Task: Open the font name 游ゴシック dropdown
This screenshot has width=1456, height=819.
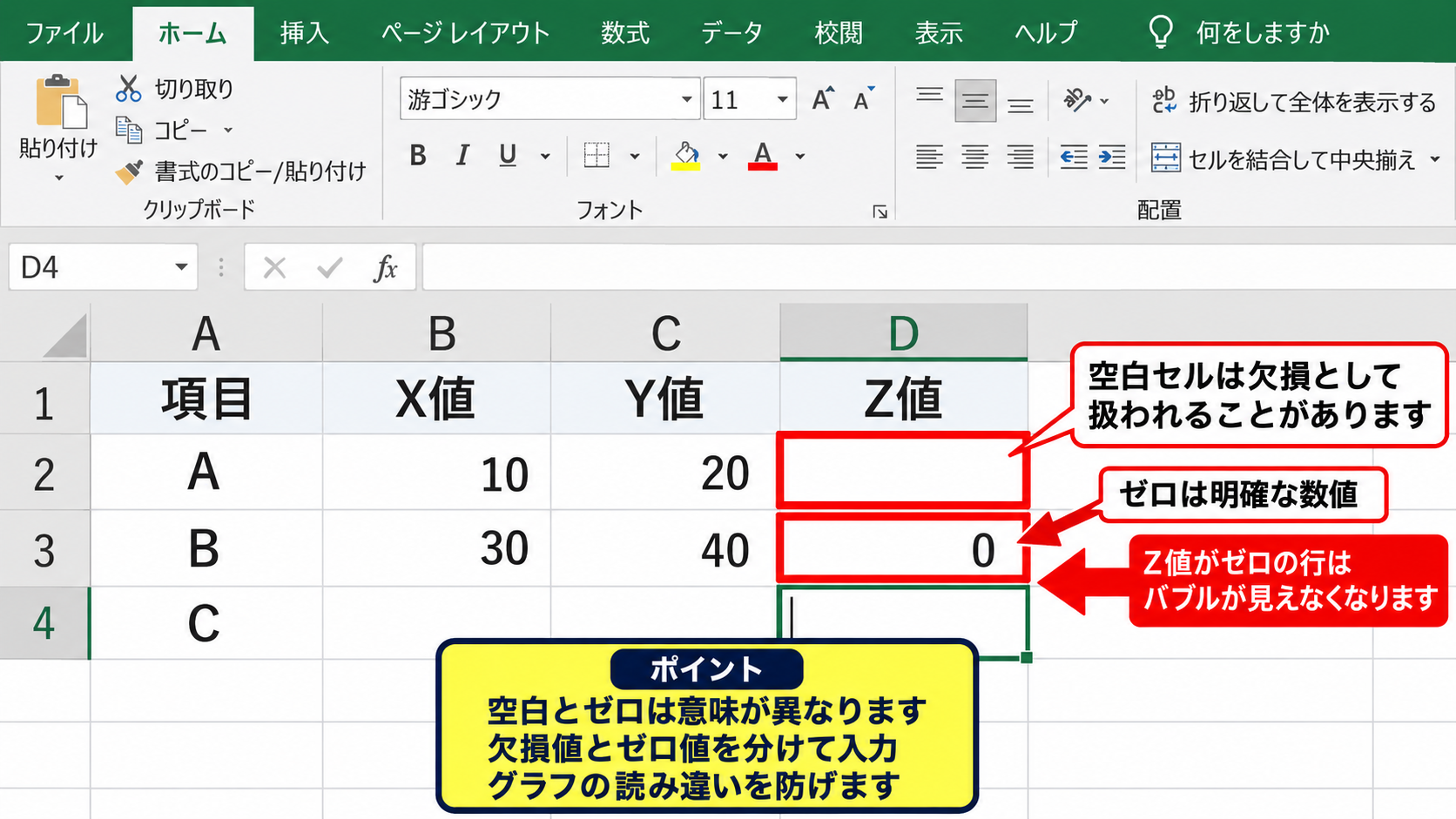Action: click(x=686, y=99)
